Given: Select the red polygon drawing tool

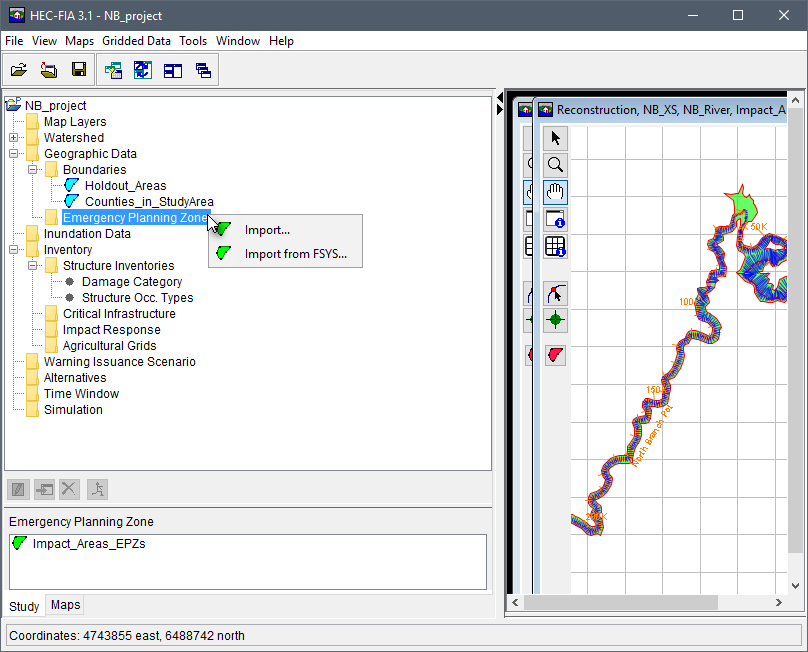Looking at the screenshot, I should [556, 354].
